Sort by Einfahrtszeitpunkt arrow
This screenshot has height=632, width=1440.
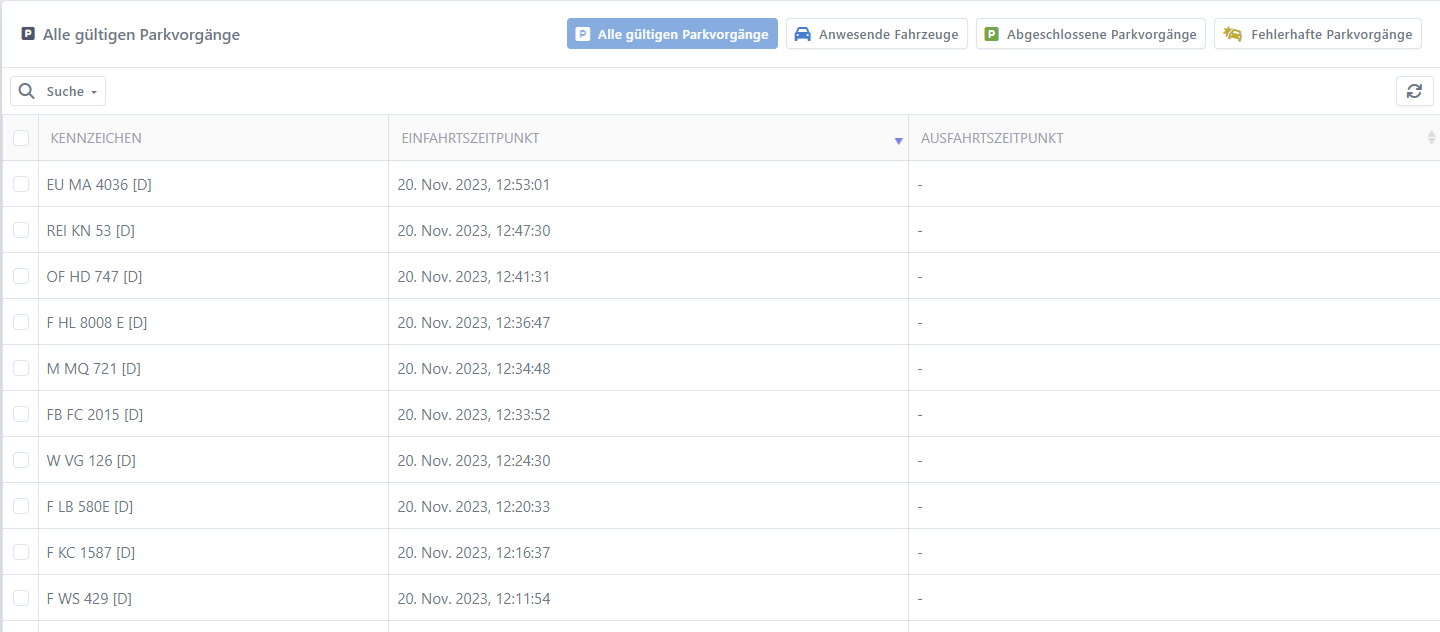tap(898, 141)
